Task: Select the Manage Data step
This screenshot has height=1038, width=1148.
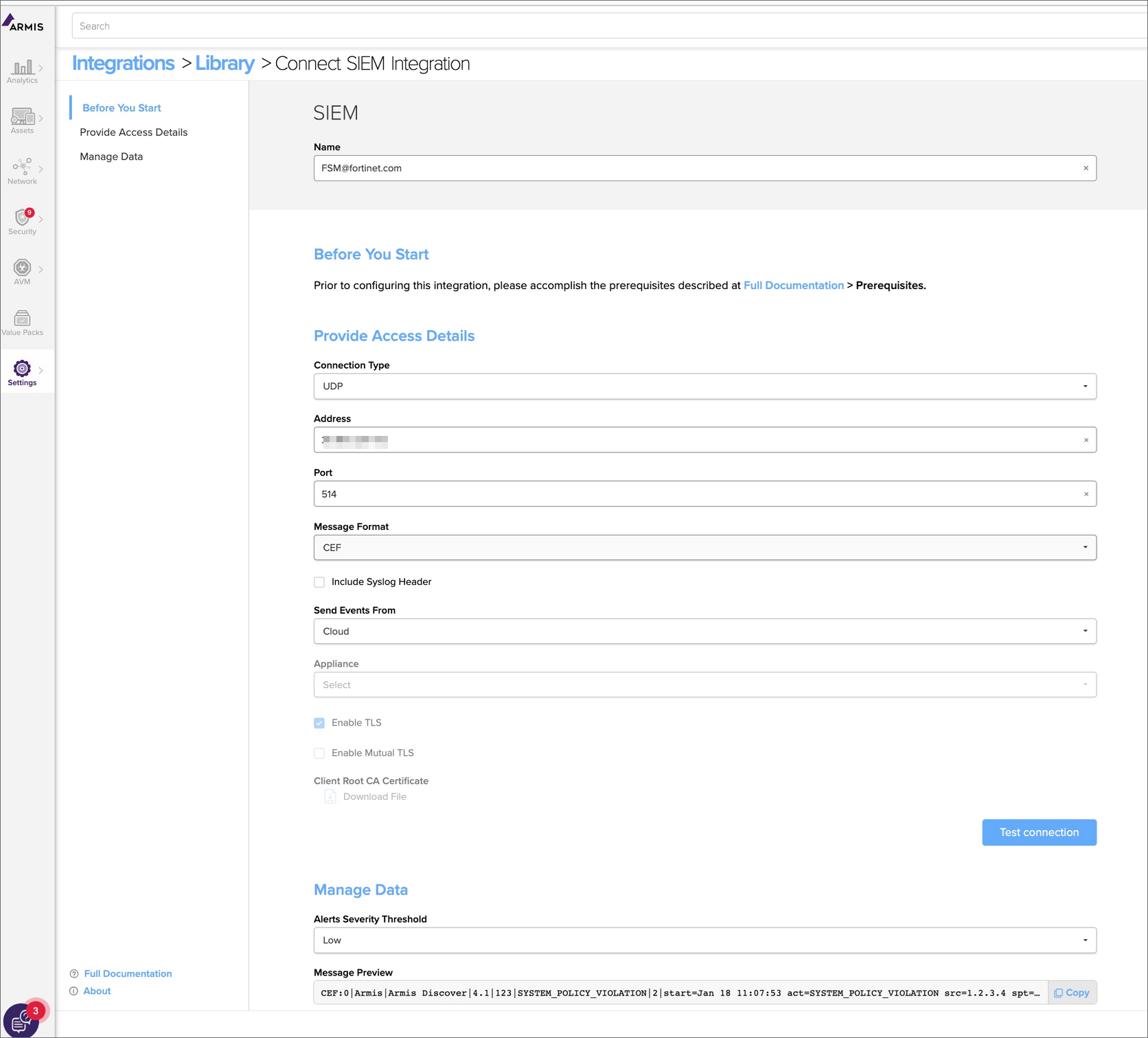Action: point(111,156)
